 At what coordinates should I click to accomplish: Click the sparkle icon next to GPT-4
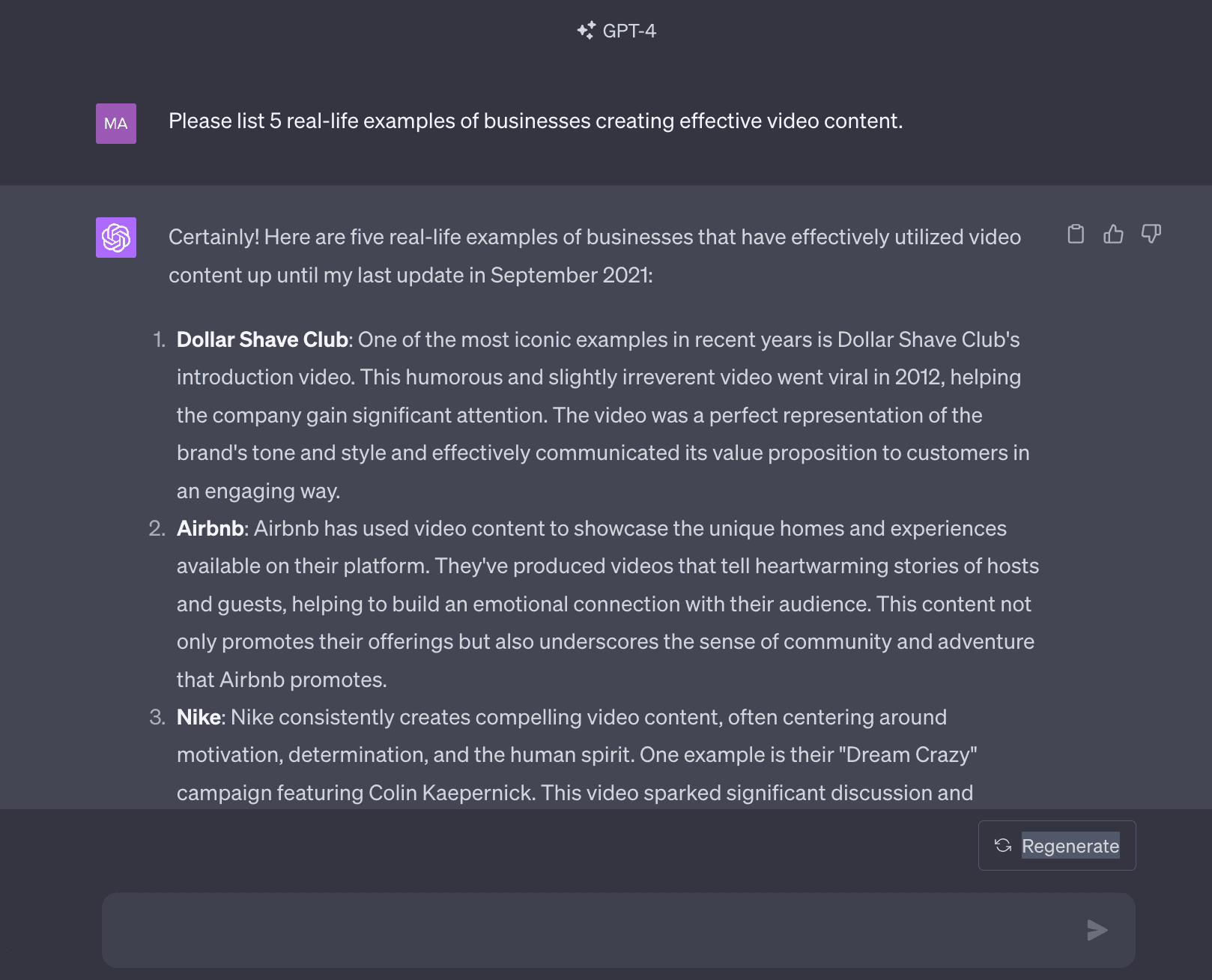(x=587, y=31)
